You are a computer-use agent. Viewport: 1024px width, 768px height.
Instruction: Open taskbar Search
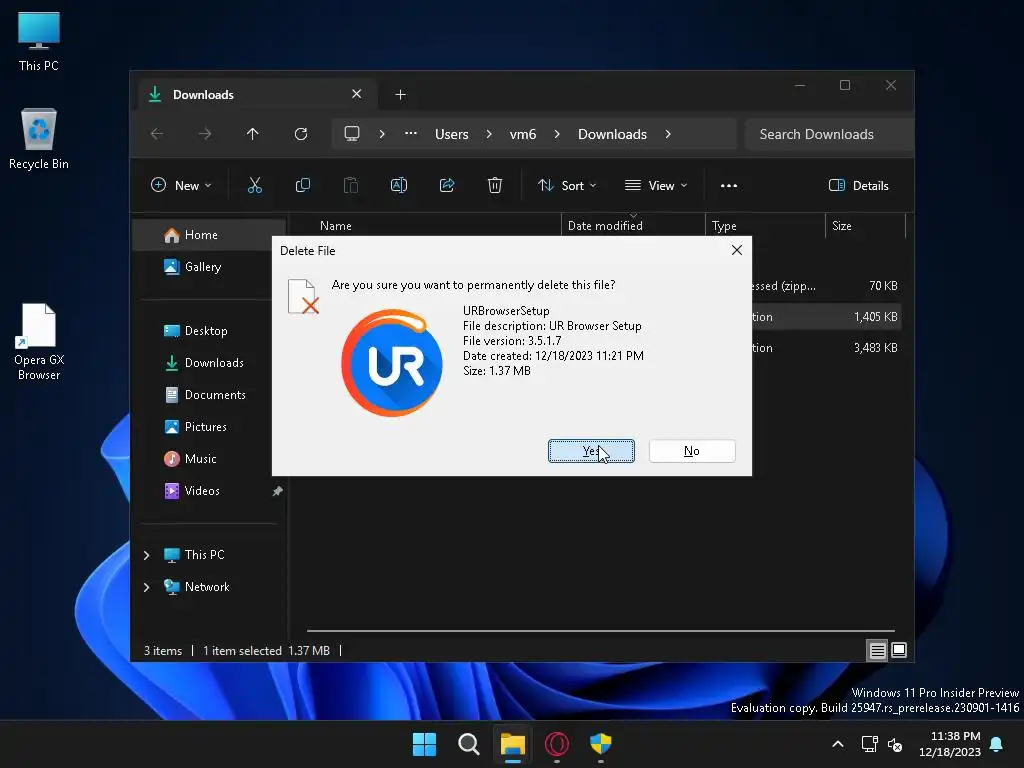(468, 744)
